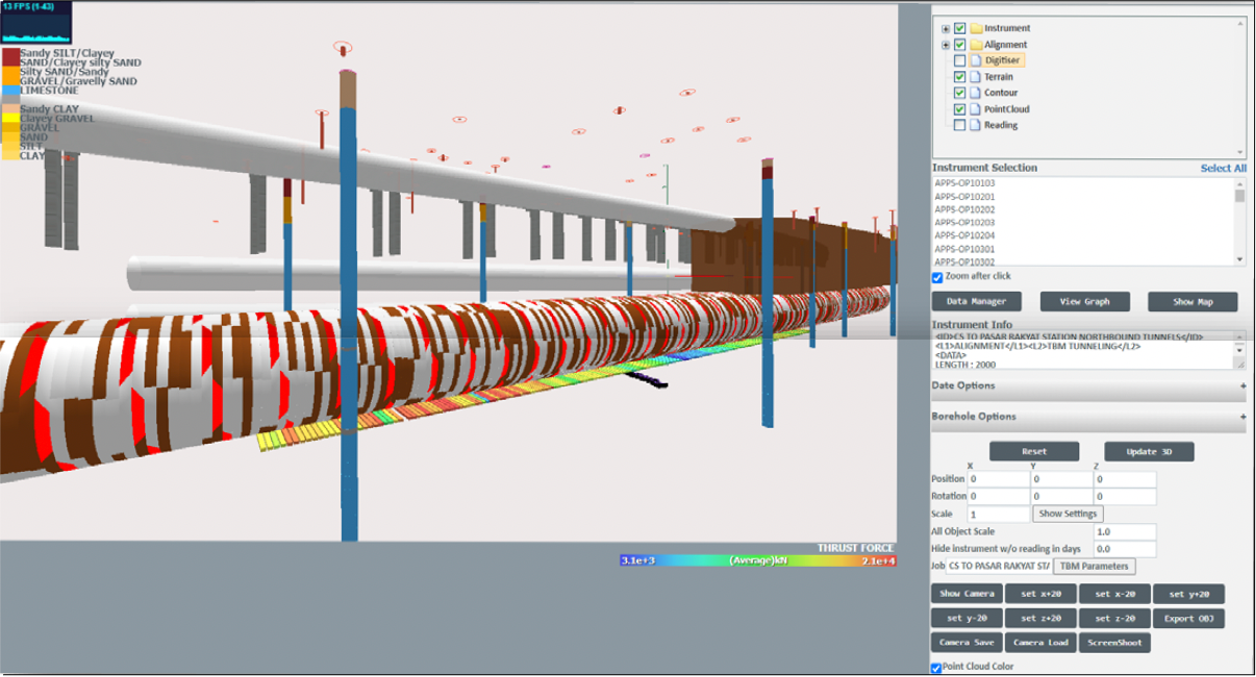Click the set y+20 button
The height and width of the screenshot is (677, 1256).
1189,594
